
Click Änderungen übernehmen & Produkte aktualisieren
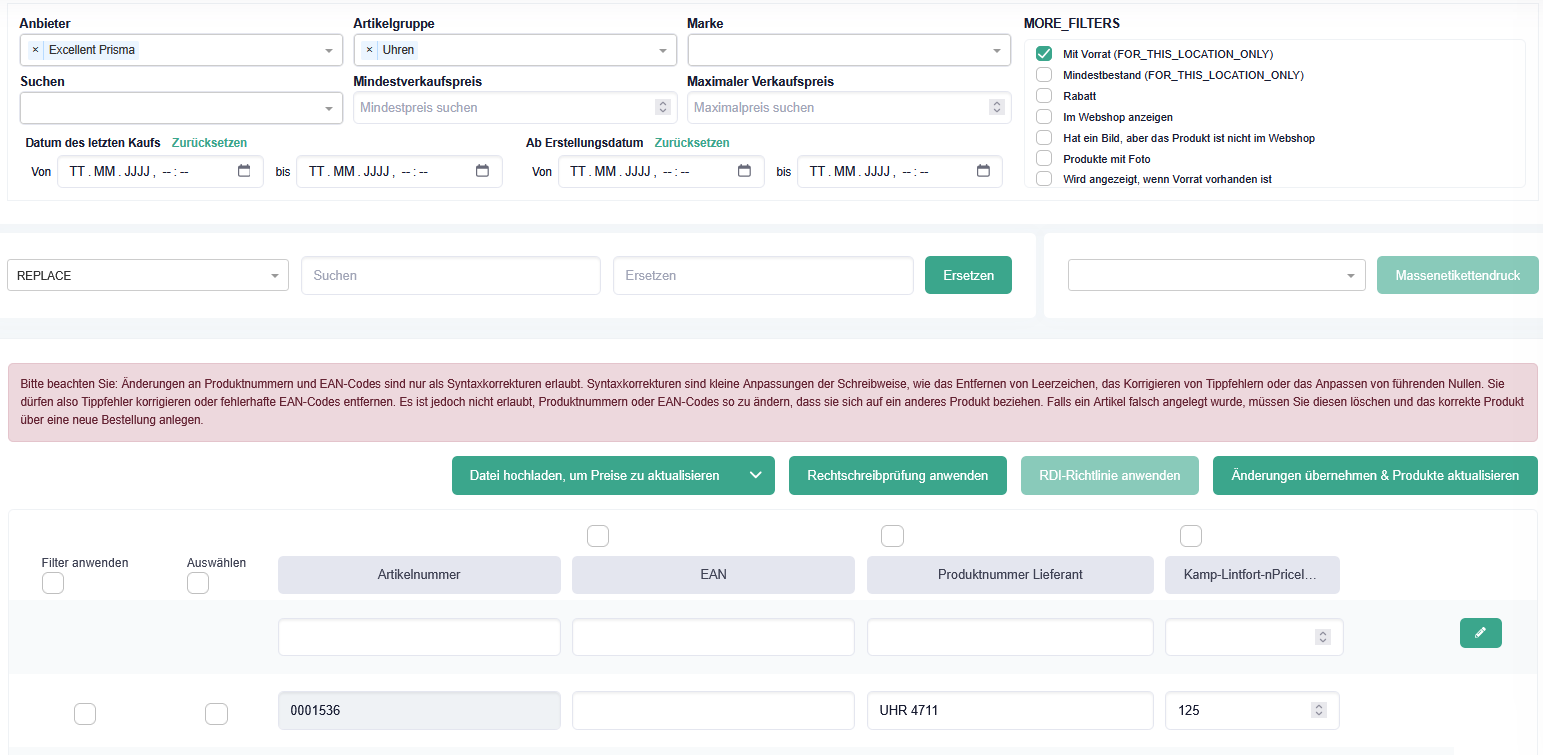(1375, 476)
